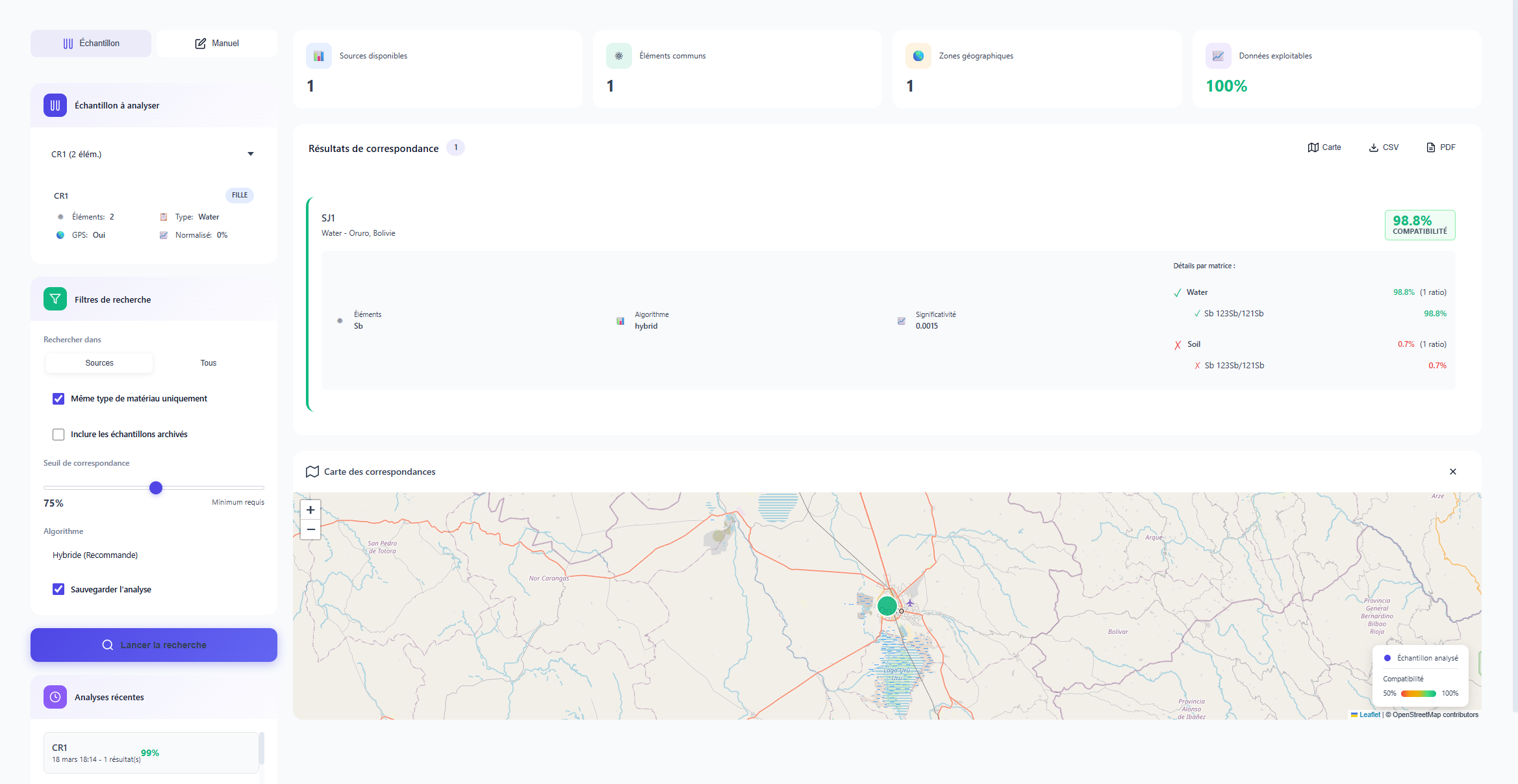Click the Données exploitables icon
The image size is (1518, 784).
[x=1218, y=56]
